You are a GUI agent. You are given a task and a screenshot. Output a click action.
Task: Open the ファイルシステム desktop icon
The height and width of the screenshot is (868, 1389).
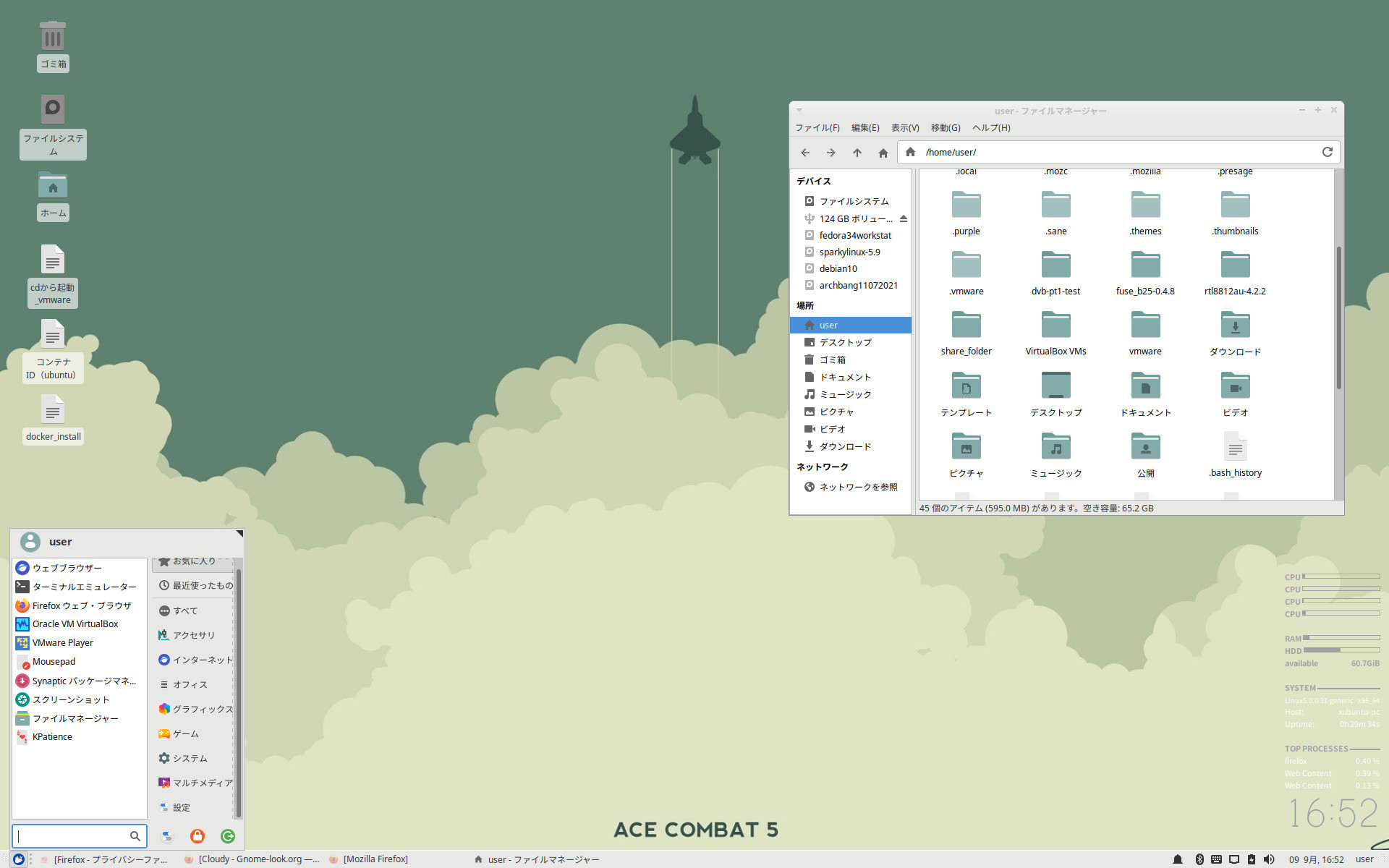click(x=53, y=127)
